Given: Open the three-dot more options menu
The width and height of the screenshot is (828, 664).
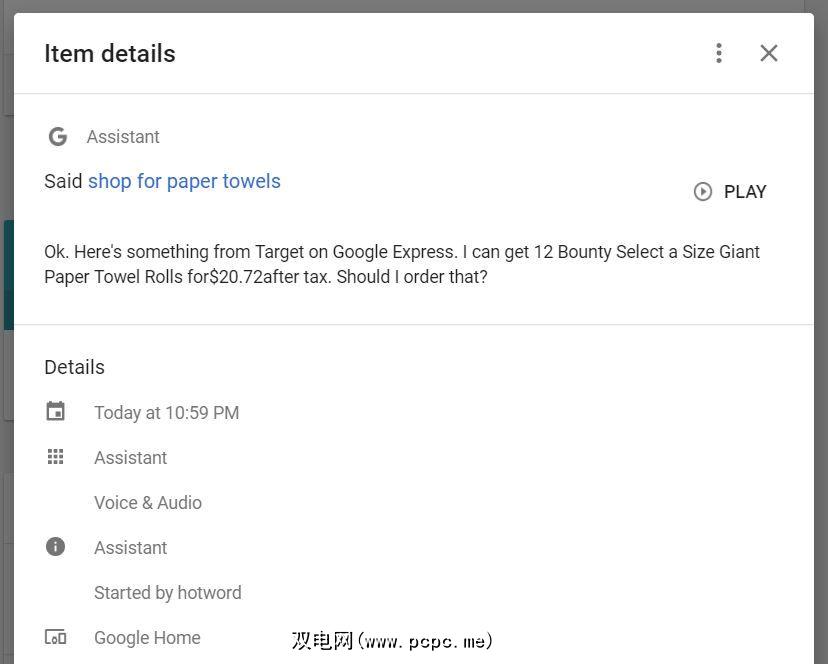Looking at the screenshot, I should [x=719, y=53].
